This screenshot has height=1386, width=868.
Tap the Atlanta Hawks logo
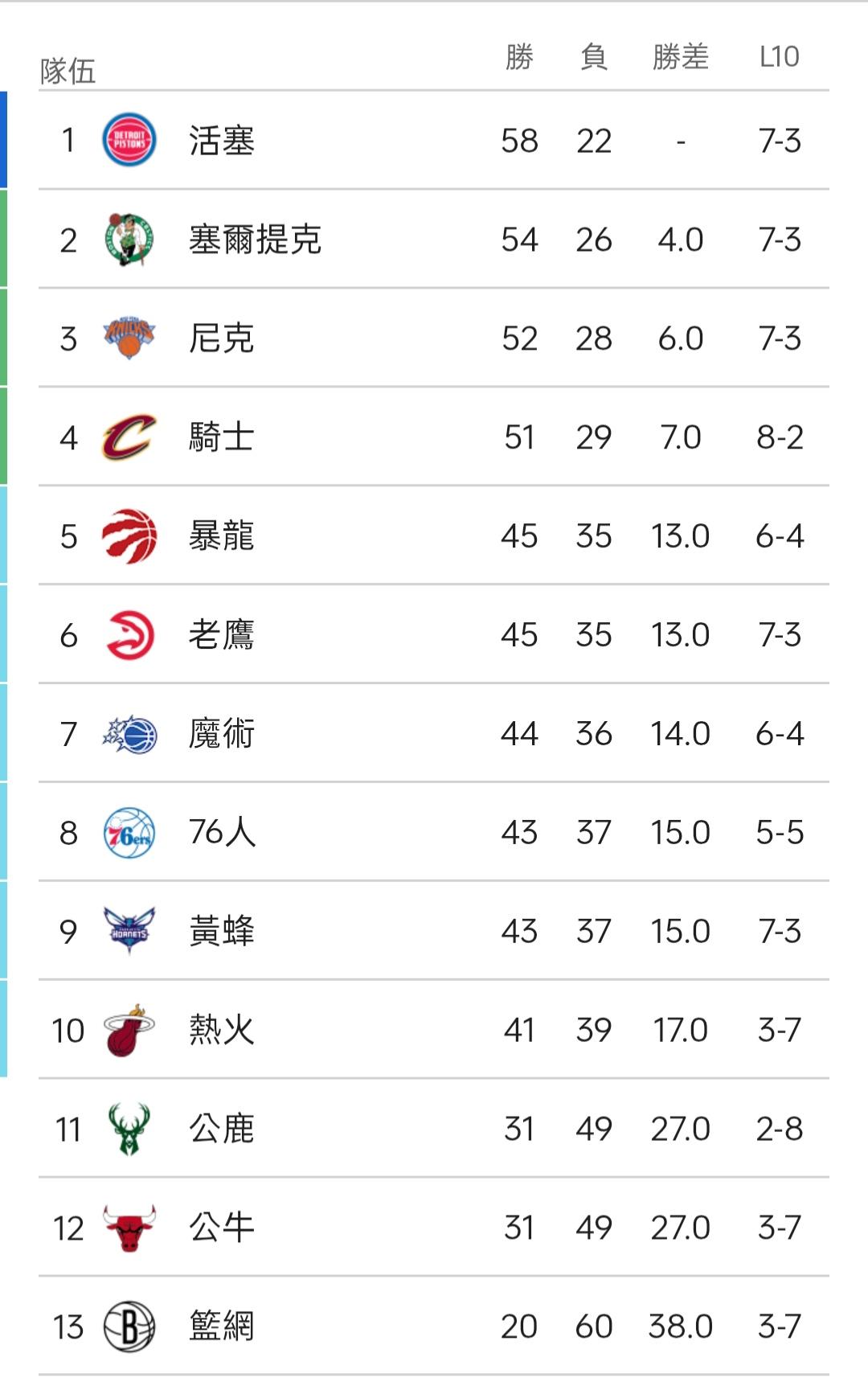pos(129,634)
